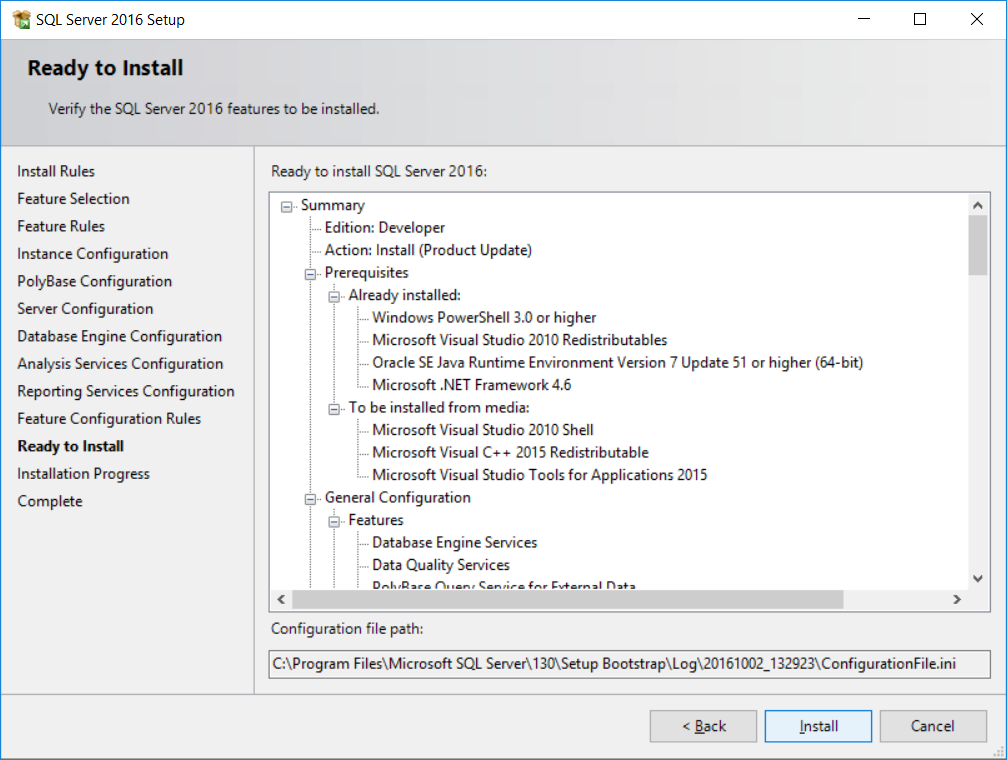Select Microsoft Visual Studio 2010 Shell row

[483, 430]
